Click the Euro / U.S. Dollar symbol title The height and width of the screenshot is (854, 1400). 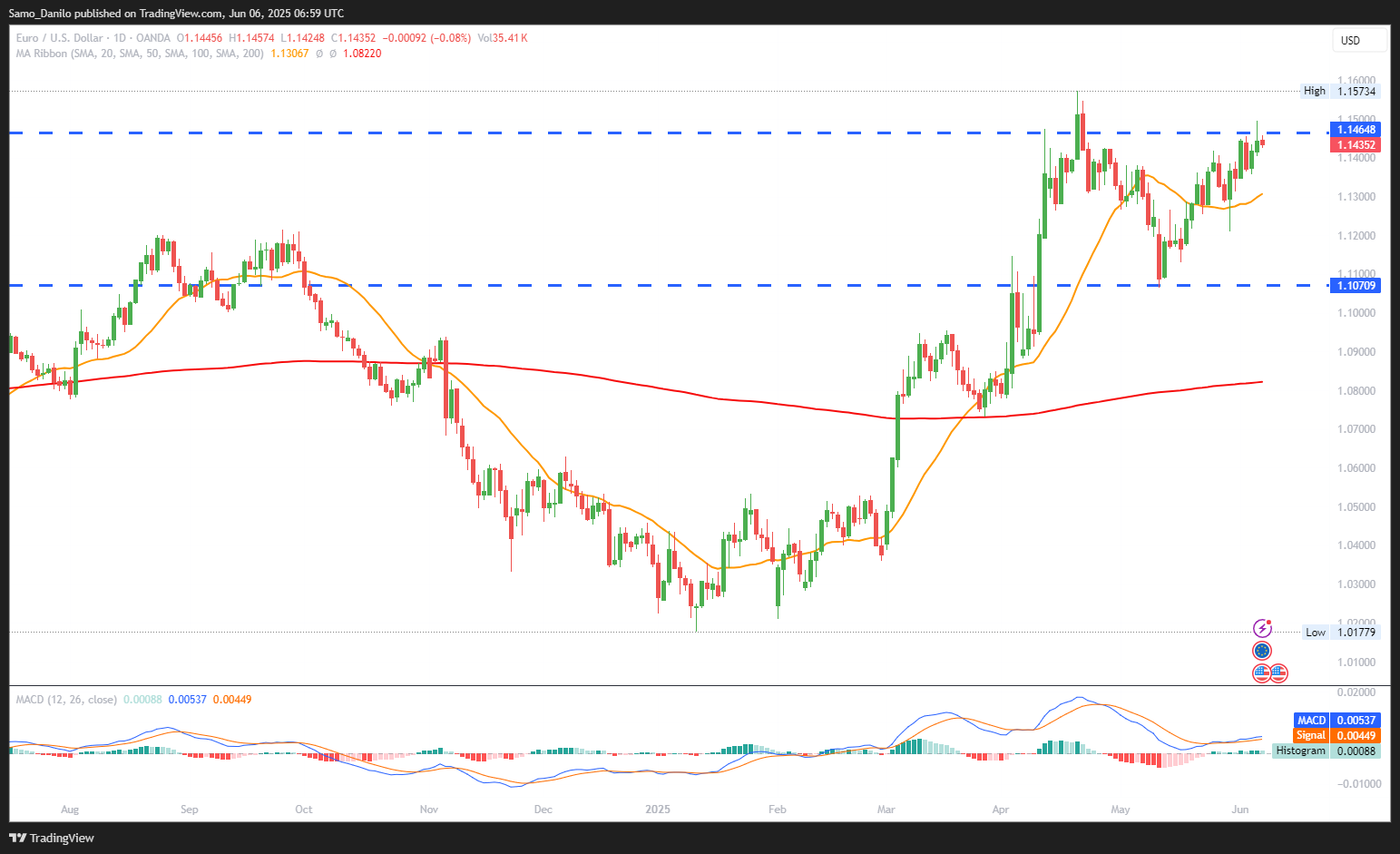[x=59, y=38]
